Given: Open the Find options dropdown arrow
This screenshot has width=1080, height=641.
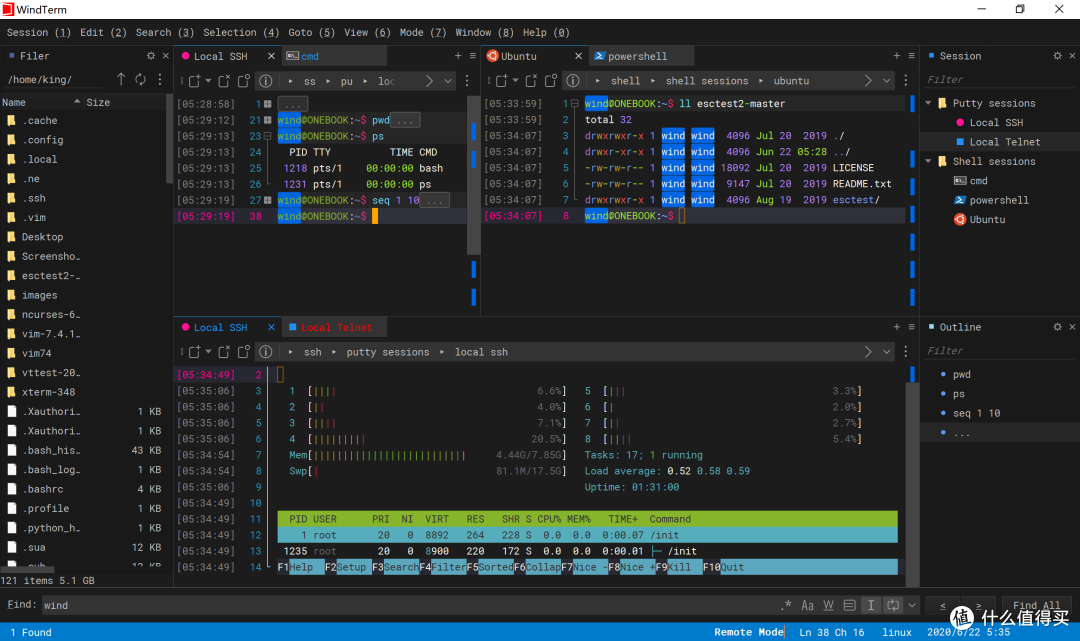Looking at the screenshot, I should [x=912, y=605].
